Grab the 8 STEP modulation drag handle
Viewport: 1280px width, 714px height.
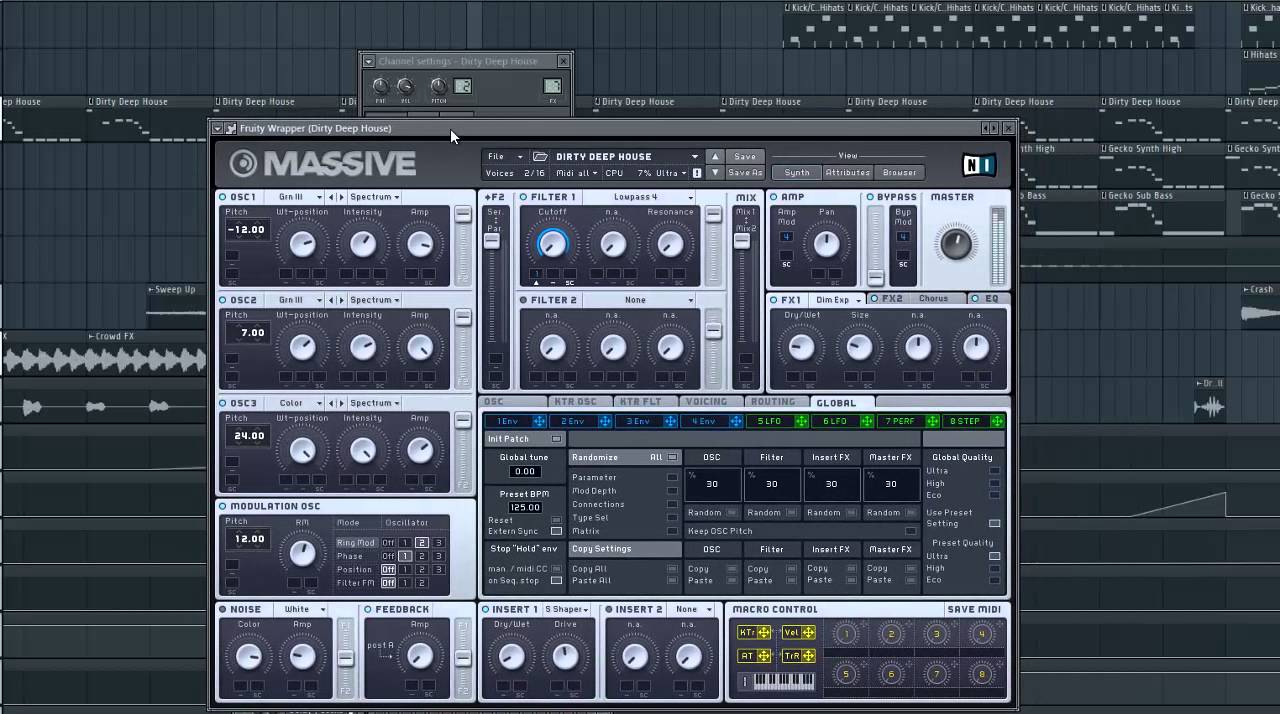coord(997,421)
